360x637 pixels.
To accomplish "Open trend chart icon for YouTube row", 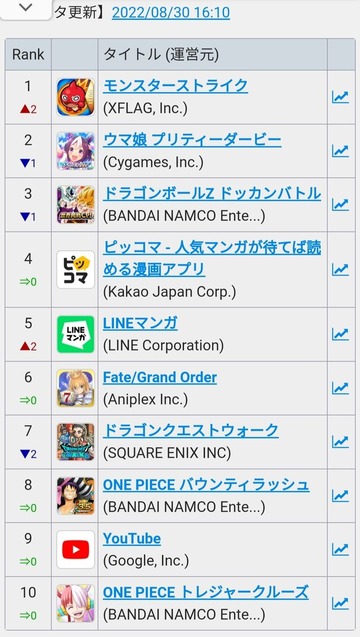I will coord(340,549).
